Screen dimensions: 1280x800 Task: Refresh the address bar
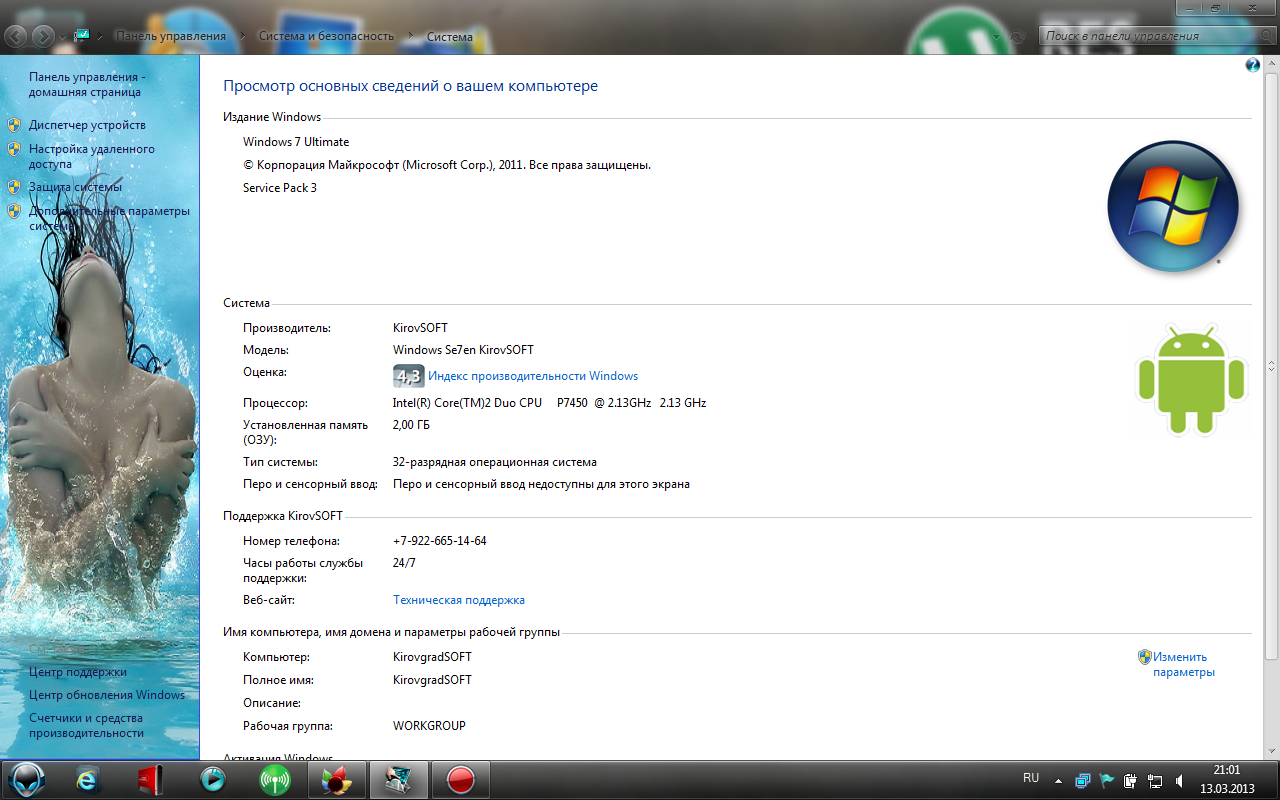(x=1019, y=36)
